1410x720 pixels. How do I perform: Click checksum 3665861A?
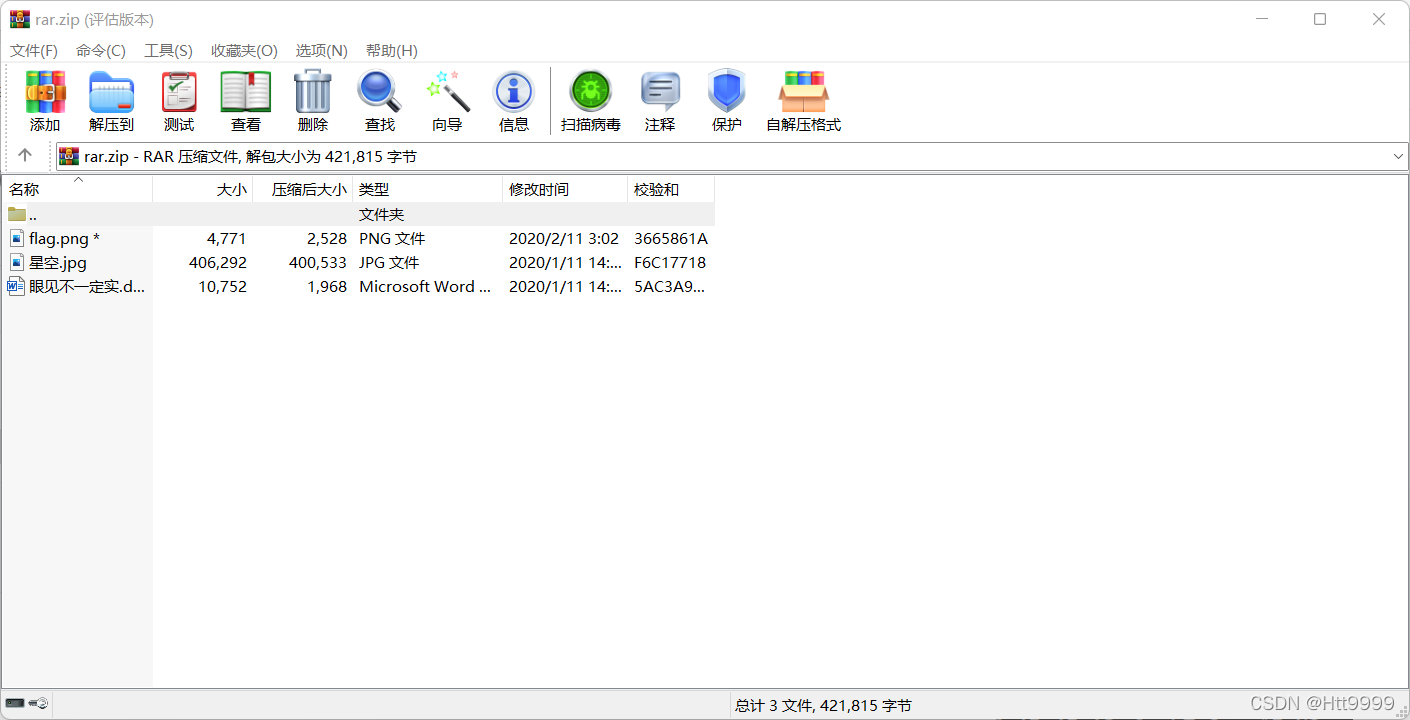point(671,238)
